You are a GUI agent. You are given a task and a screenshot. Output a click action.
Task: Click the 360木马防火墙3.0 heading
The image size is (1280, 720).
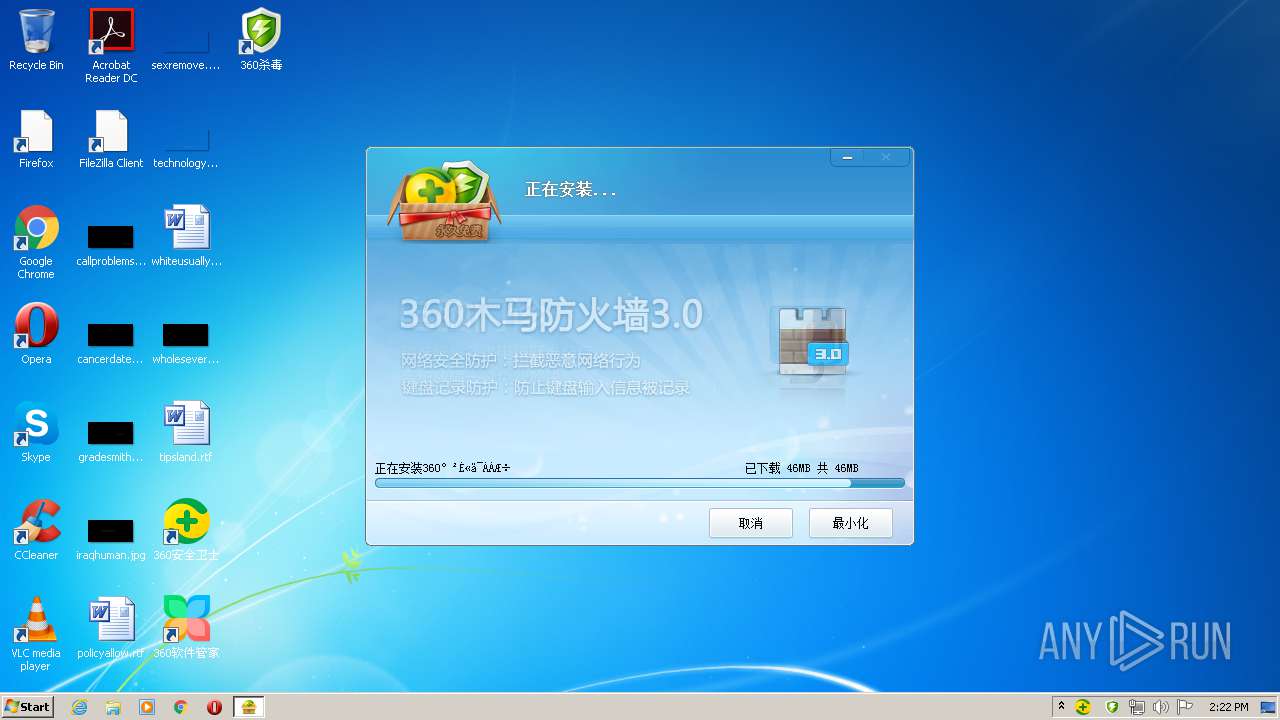[552, 315]
